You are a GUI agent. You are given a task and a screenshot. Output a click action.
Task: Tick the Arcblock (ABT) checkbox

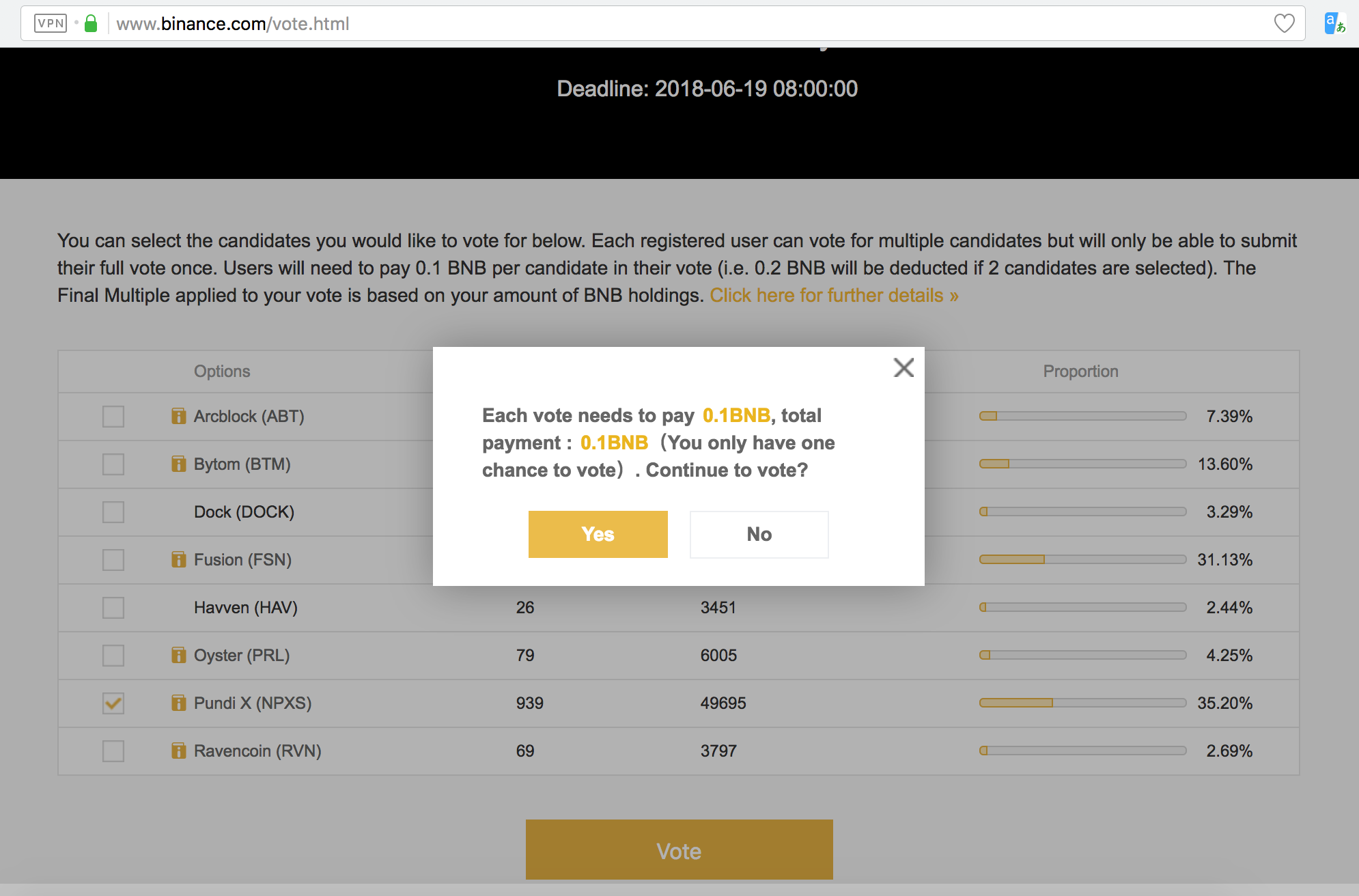113,417
